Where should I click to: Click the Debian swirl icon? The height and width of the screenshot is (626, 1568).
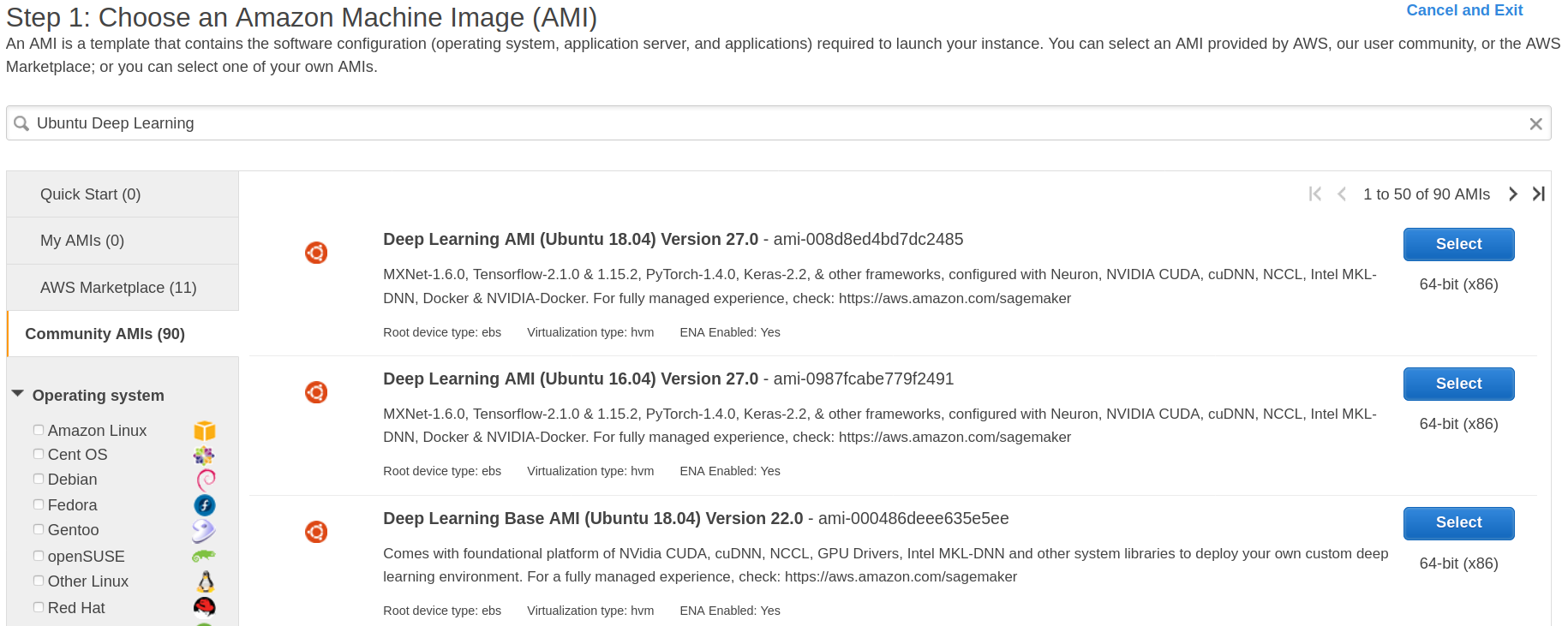tap(206, 480)
